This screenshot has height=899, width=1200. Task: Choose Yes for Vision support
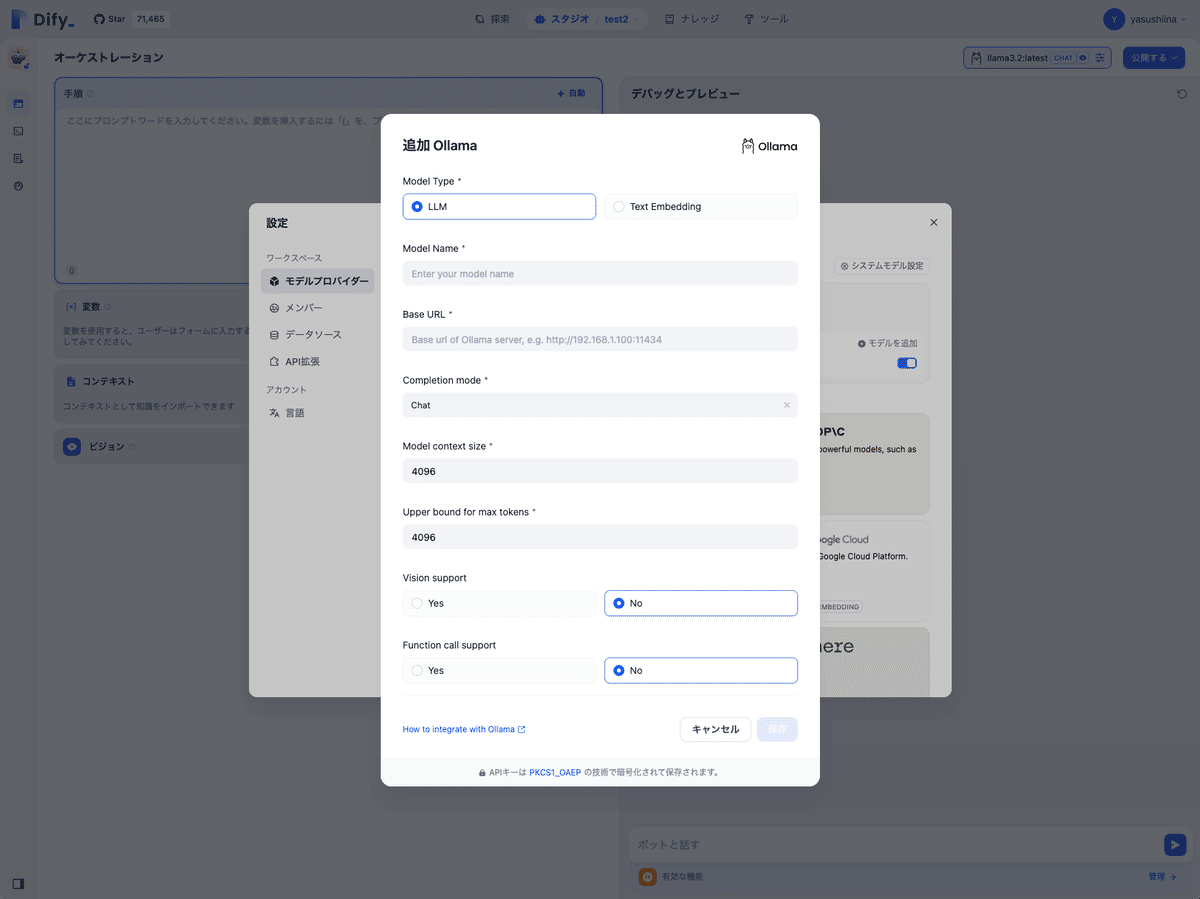(499, 603)
